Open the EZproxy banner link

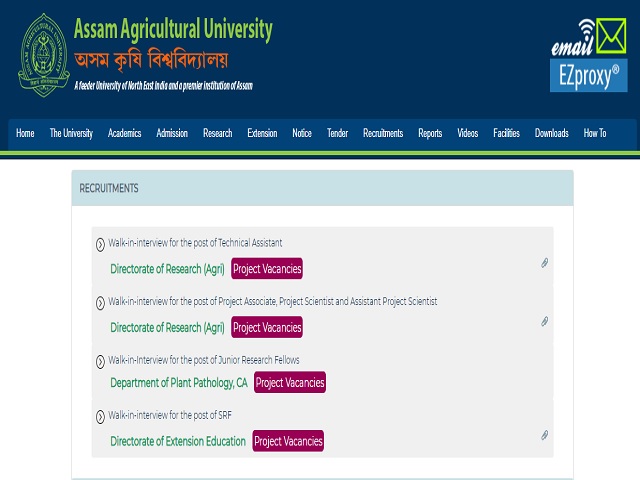(588, 76)
